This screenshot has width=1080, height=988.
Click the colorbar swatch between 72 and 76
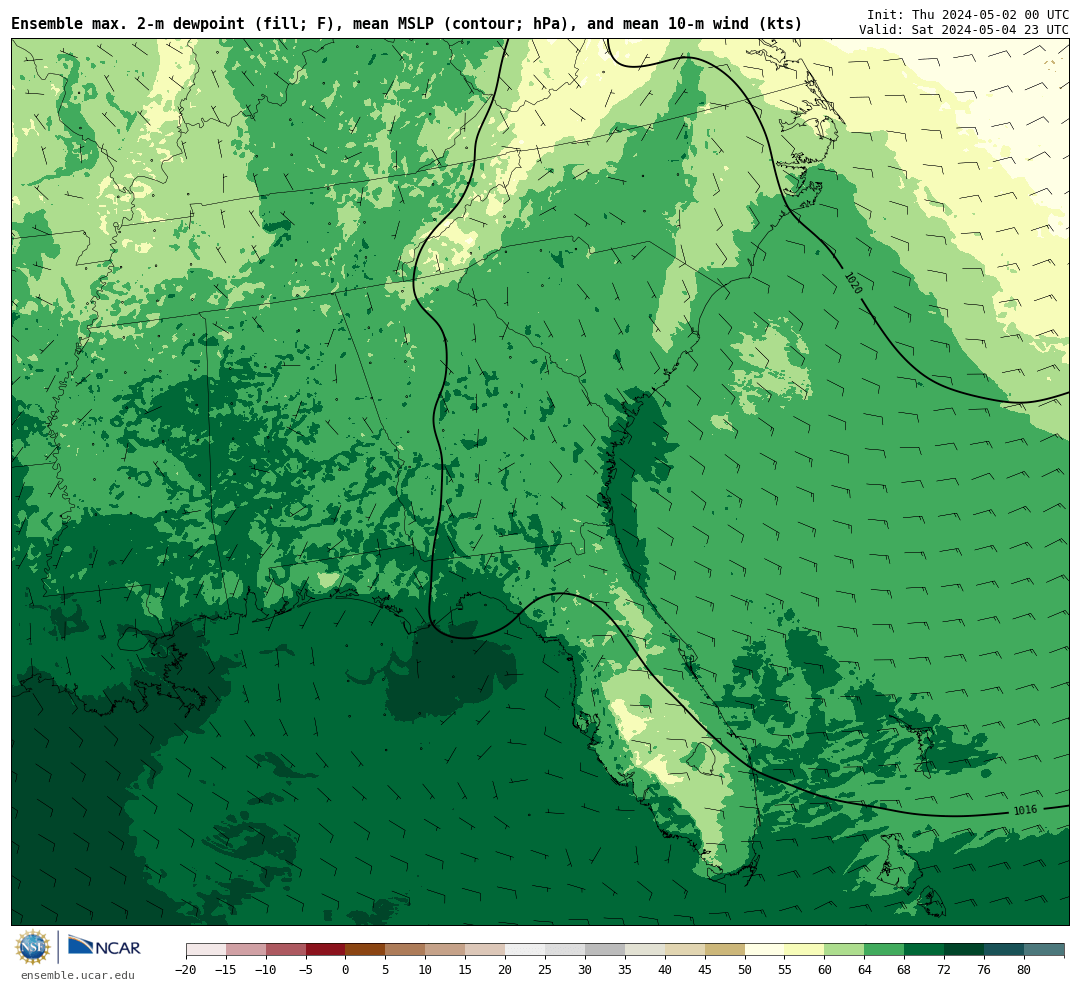pos(964,950)
